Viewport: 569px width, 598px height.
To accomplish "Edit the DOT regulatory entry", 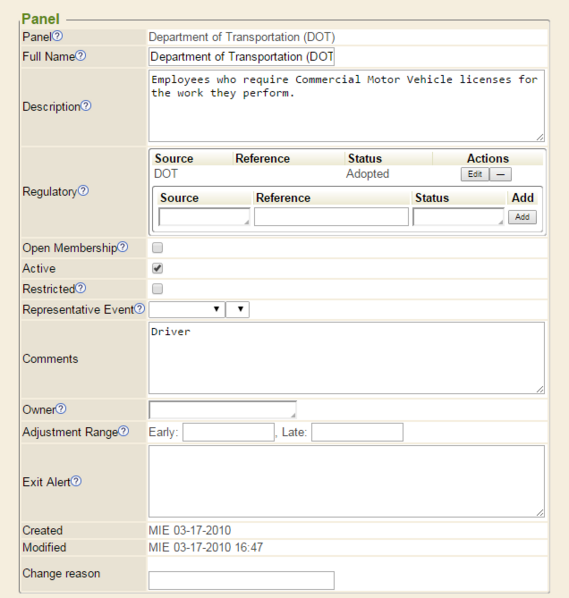I will point(475,174).
